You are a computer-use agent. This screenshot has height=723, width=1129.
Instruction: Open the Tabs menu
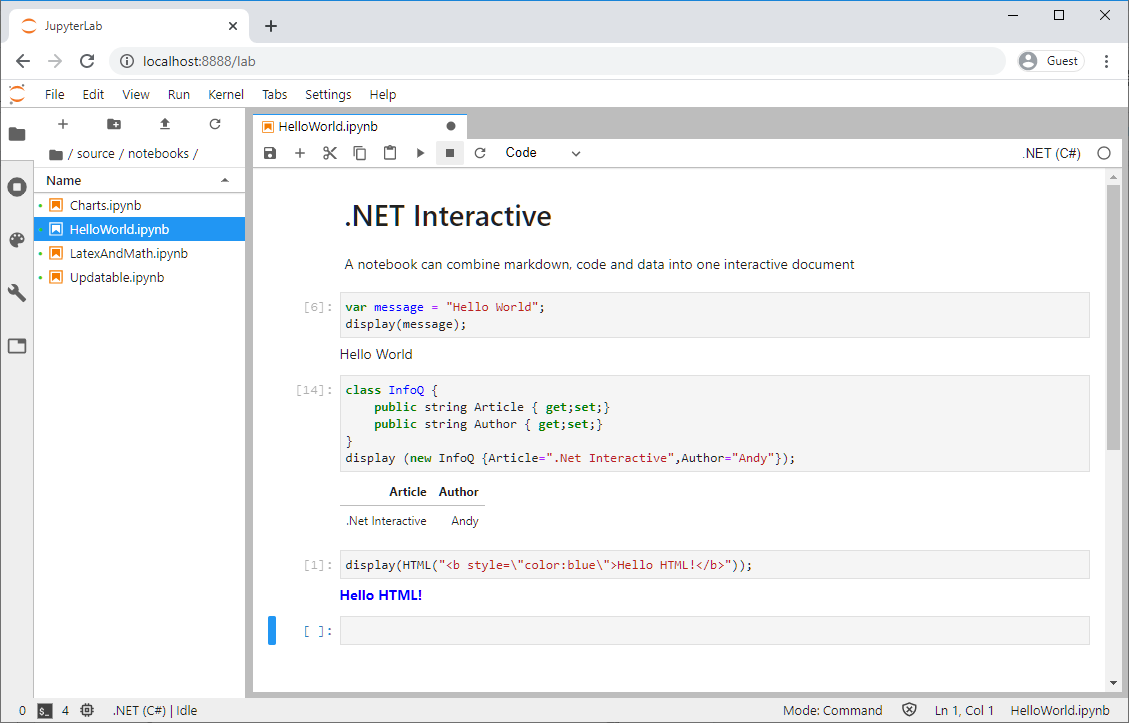[274, 94]
